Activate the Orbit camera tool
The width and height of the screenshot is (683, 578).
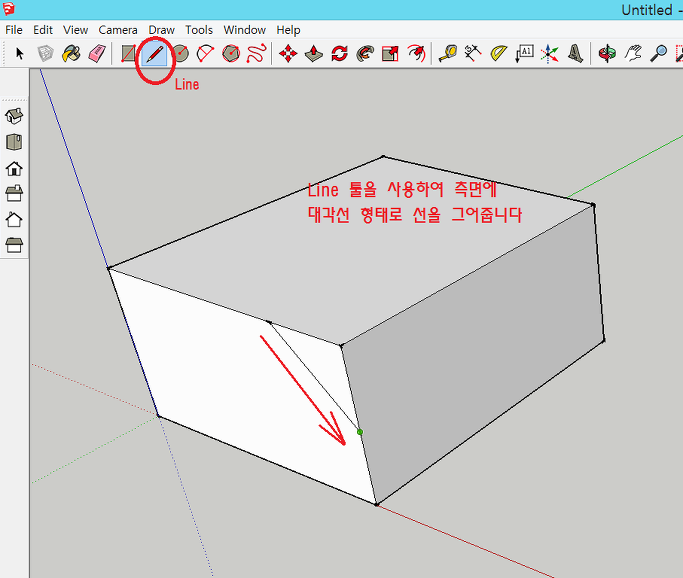pyautogui.click(x=607, y=54)
